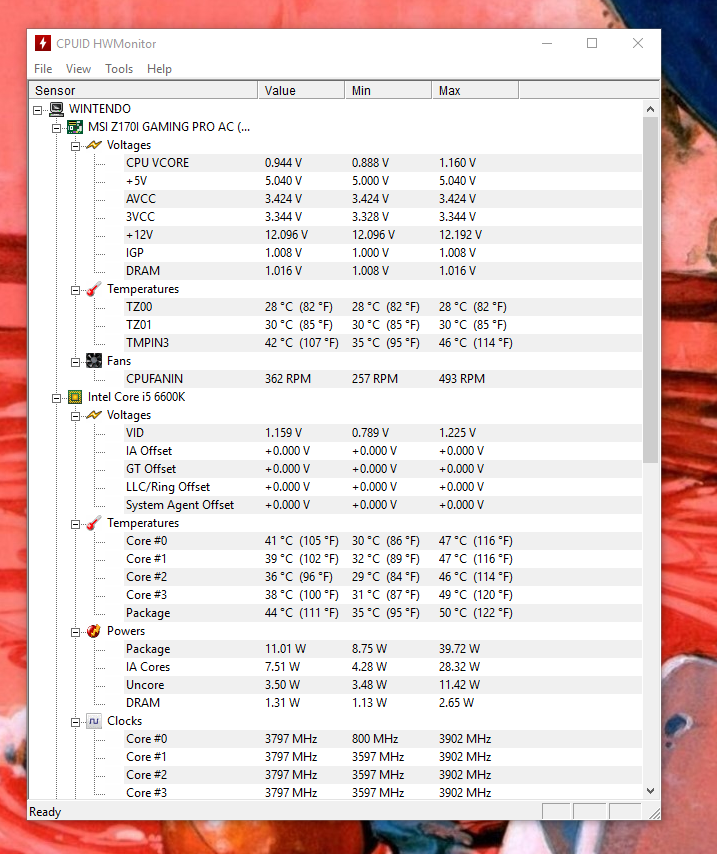Image resolution: width=717 pixels, height=854 pixels.
Task: Select the 3VCC row
Action: coord(383,217)
